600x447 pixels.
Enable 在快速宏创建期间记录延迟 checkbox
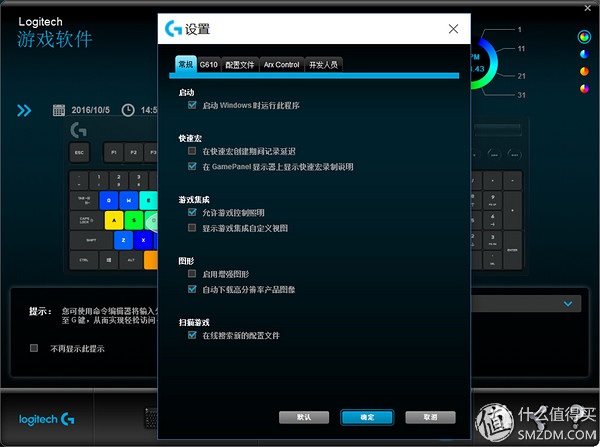(x=192, y=151)
